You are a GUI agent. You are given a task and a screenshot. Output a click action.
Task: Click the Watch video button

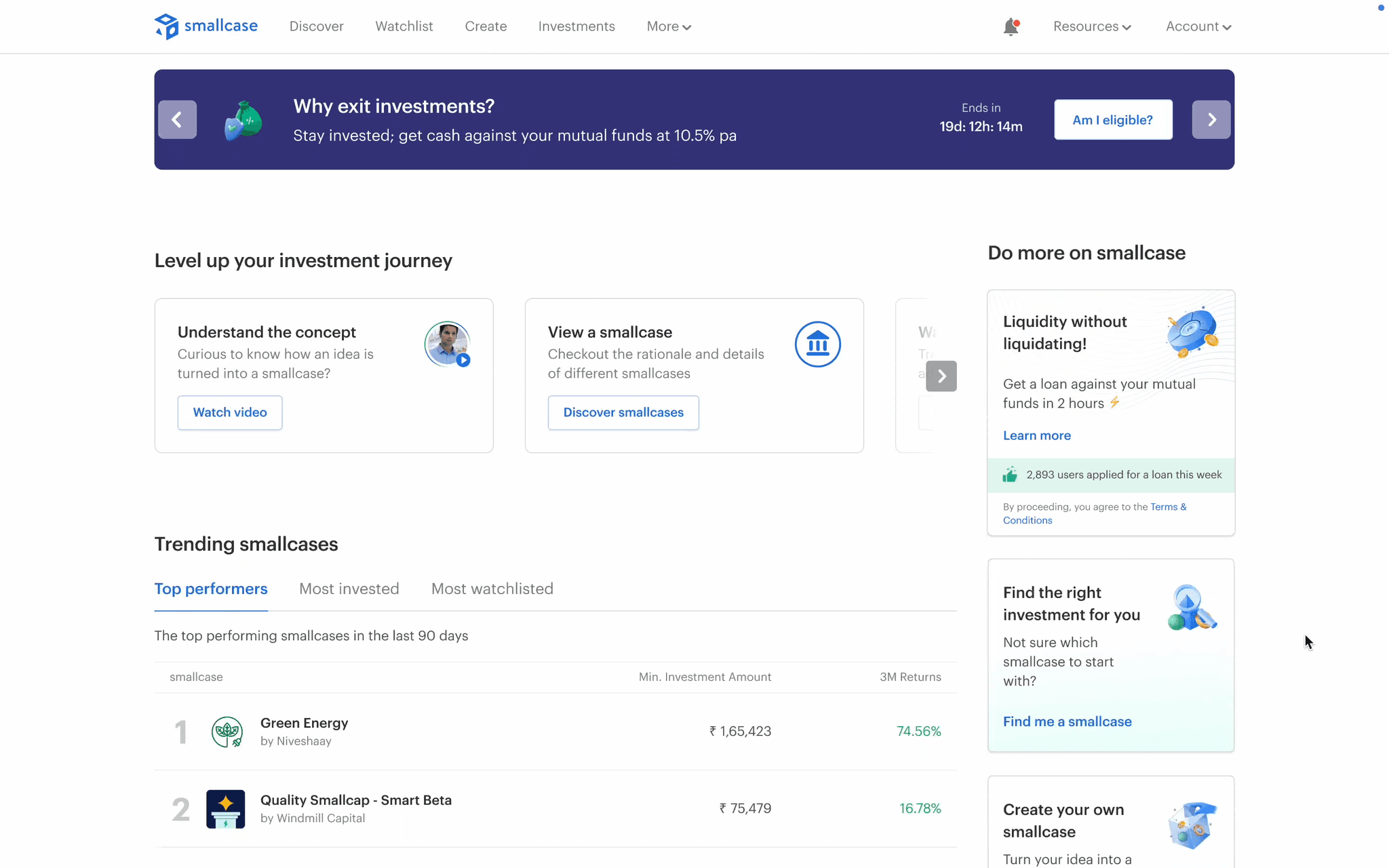click(x=230, y=412)
